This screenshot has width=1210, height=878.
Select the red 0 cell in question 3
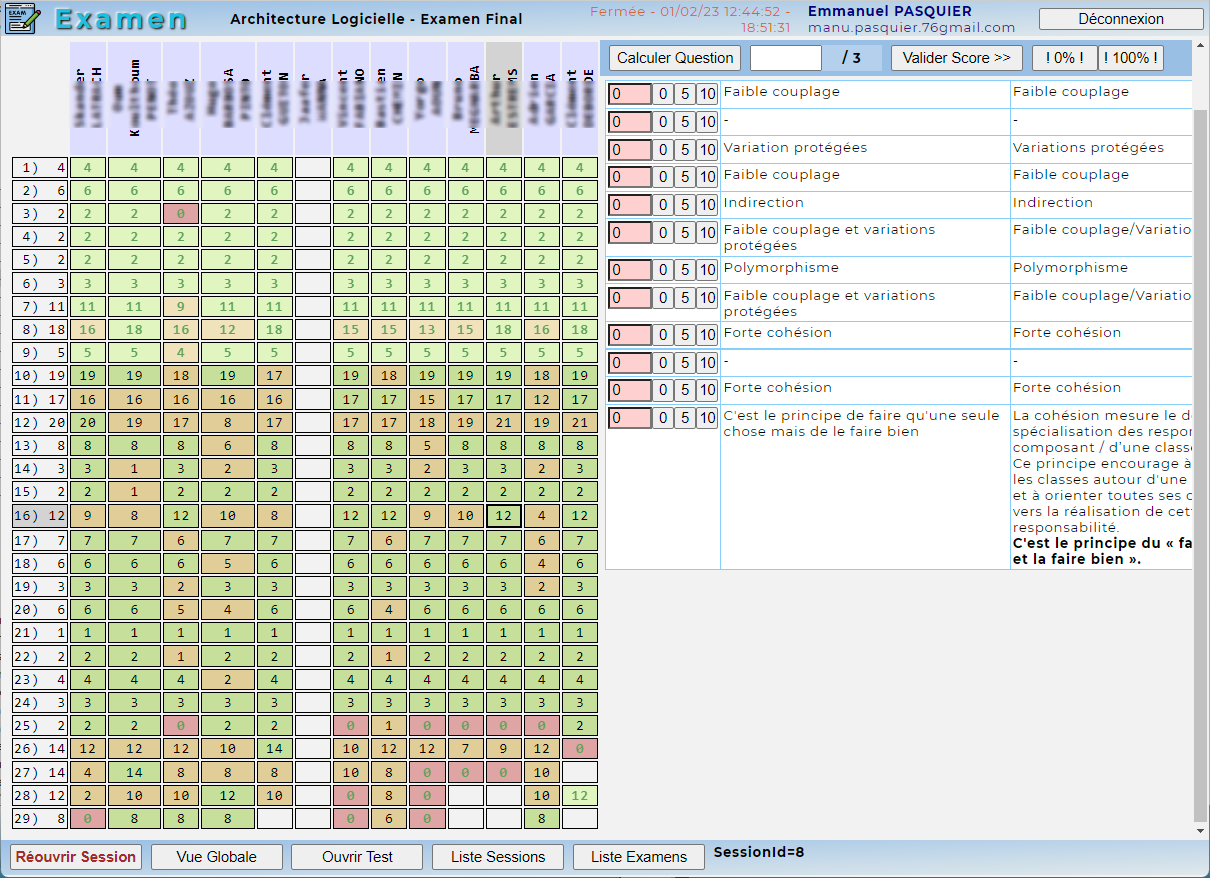[180, 214]
